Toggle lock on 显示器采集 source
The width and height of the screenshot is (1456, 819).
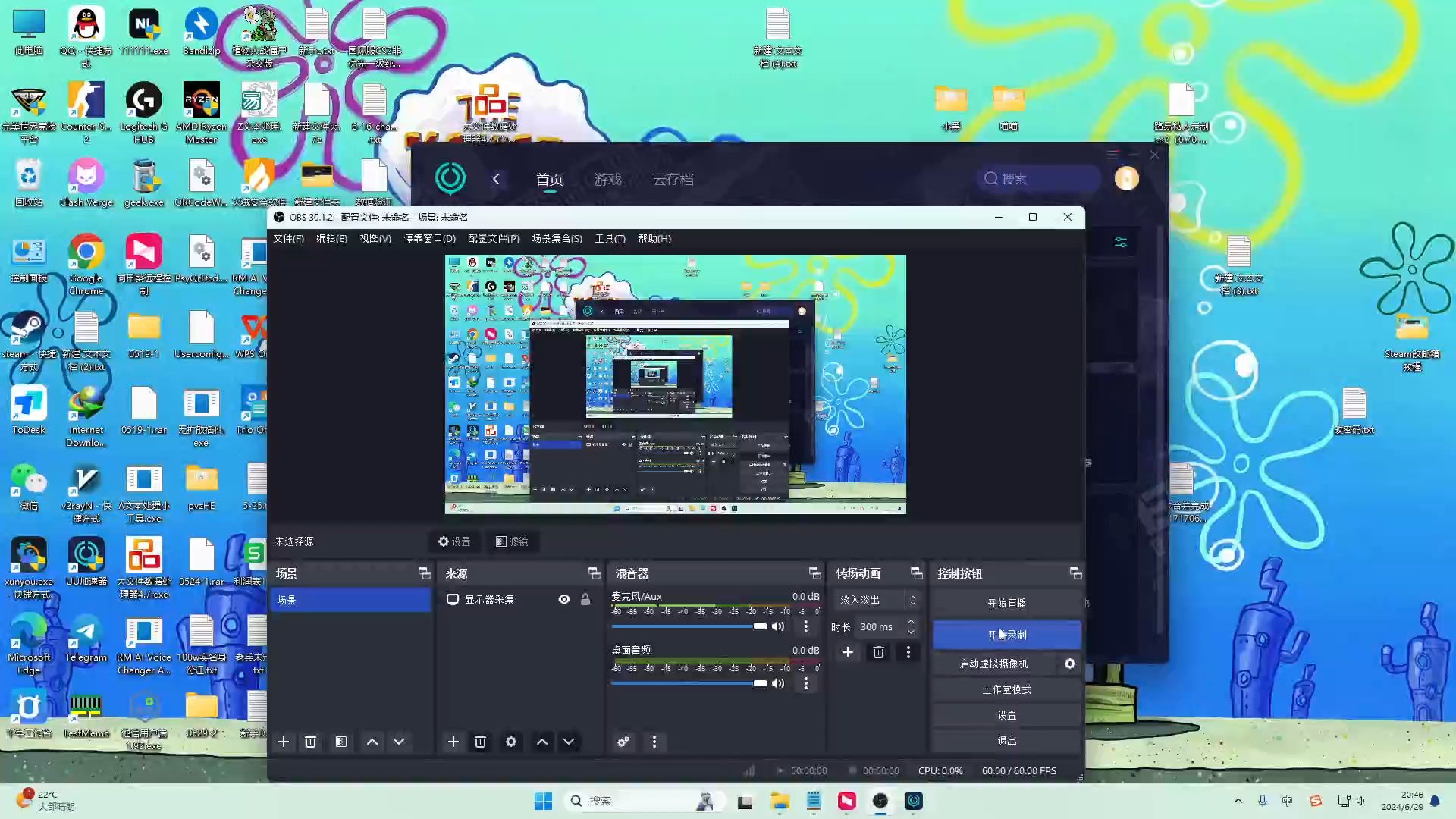(x=585, y=599)
